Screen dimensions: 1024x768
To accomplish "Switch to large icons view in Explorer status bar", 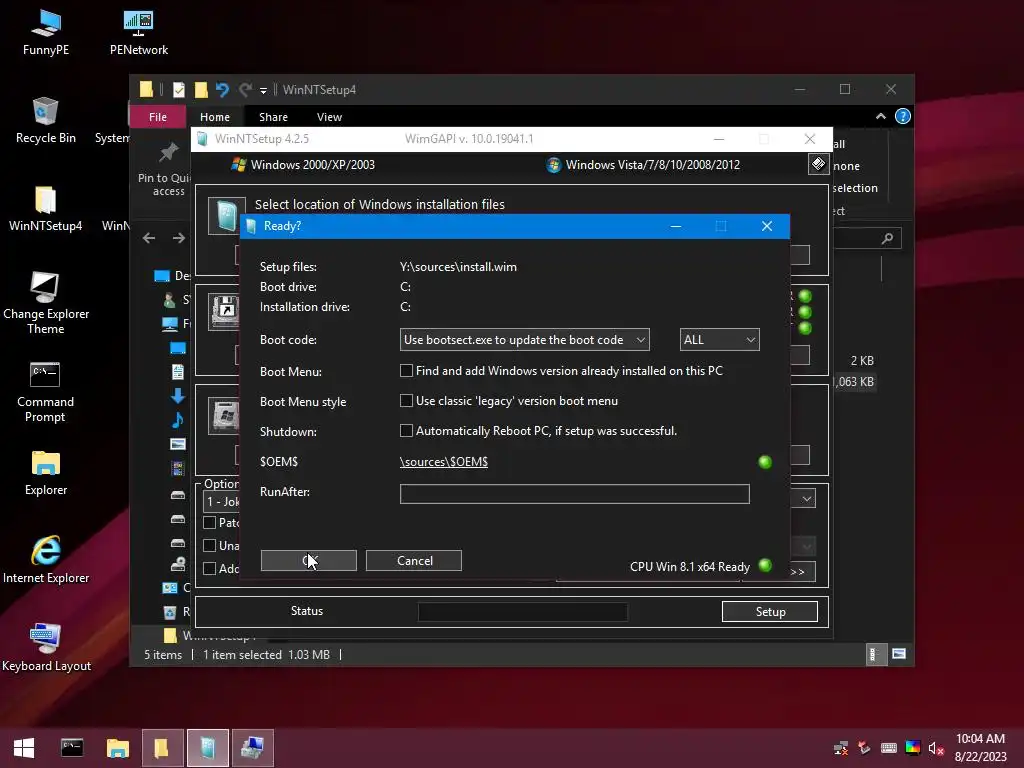I will pyautogui.click(x=899, y=654).
